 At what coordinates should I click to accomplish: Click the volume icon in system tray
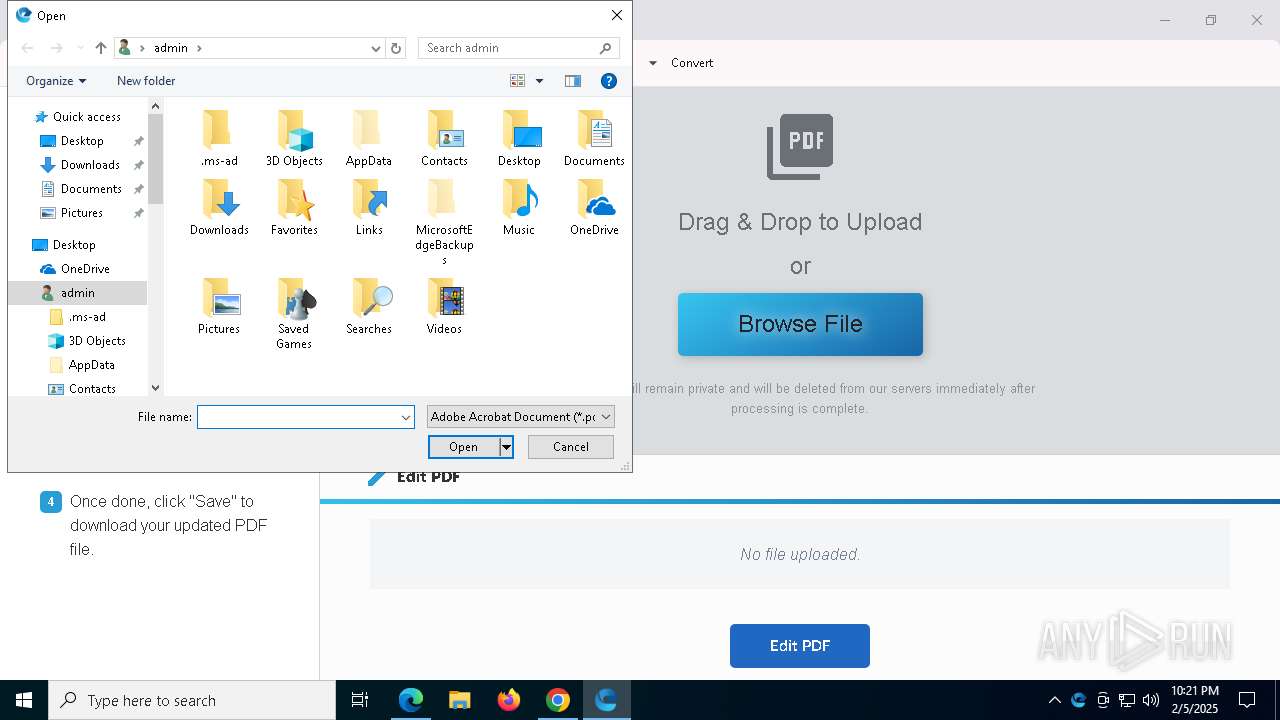1151,700
